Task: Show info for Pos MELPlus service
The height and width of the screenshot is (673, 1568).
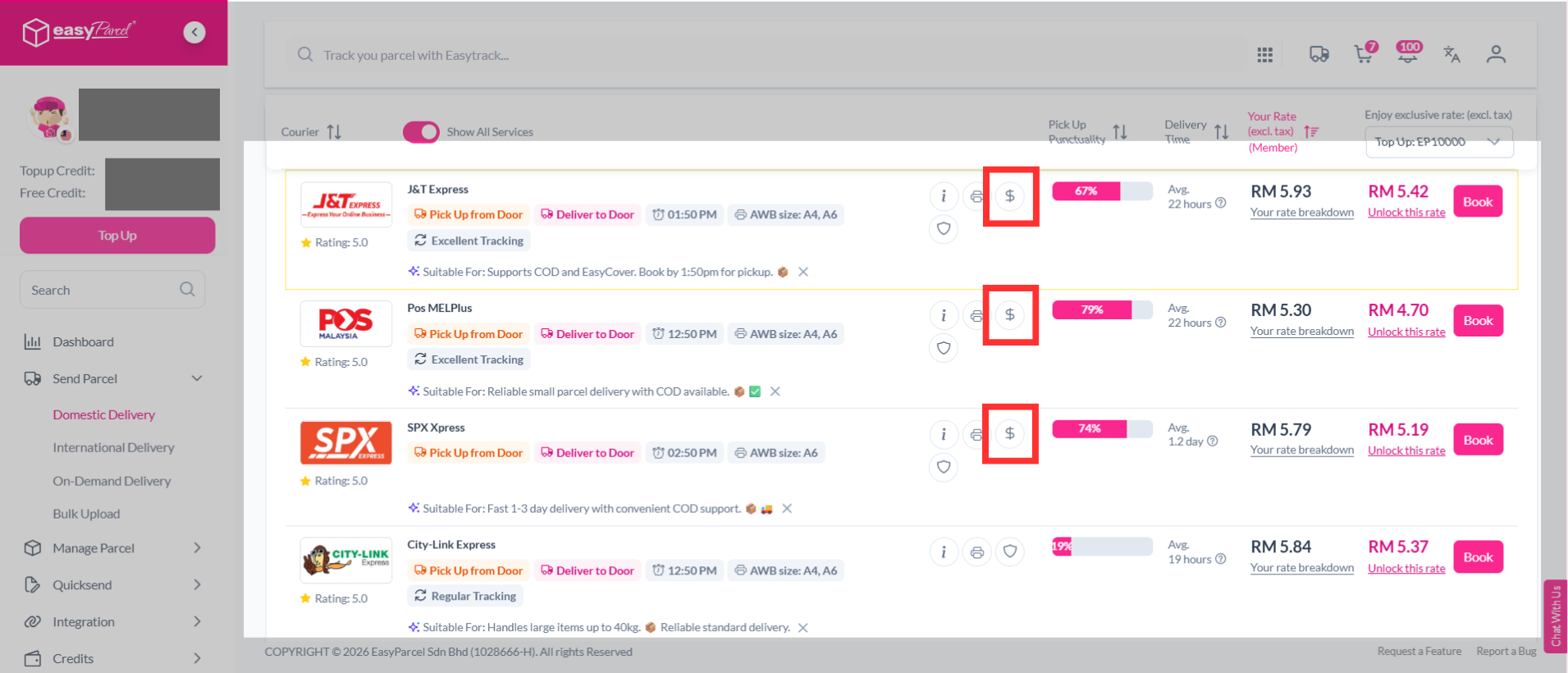Action: (x=944, y=315)
